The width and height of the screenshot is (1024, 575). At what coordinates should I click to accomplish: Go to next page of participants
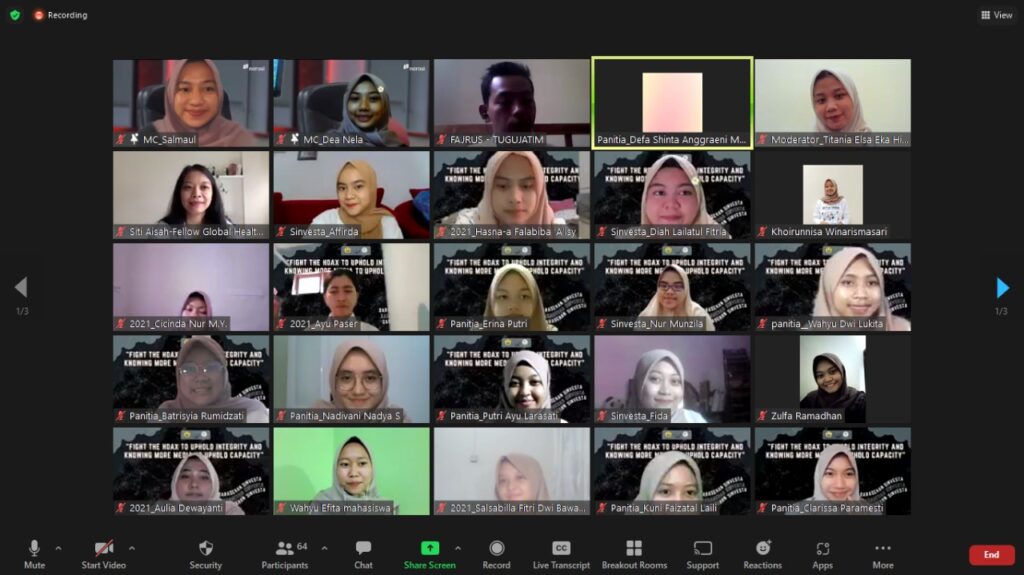tap(1002, 289)
